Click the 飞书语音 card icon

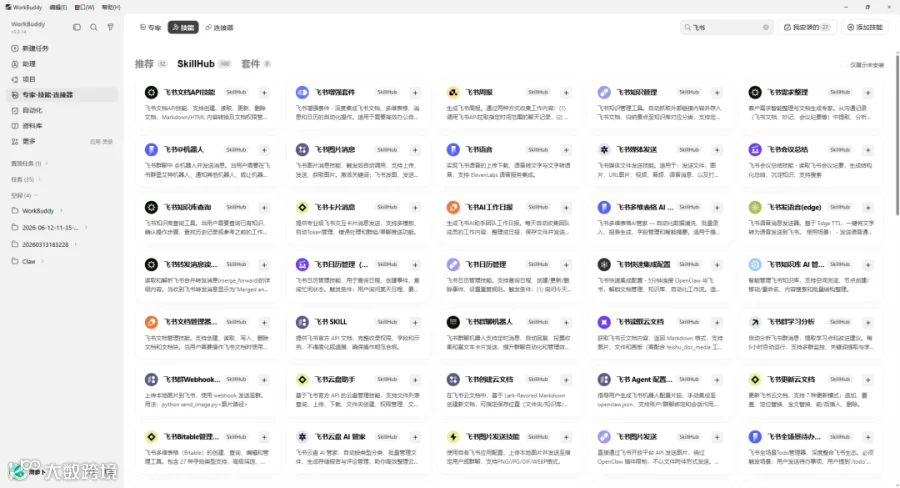point(453,149)
